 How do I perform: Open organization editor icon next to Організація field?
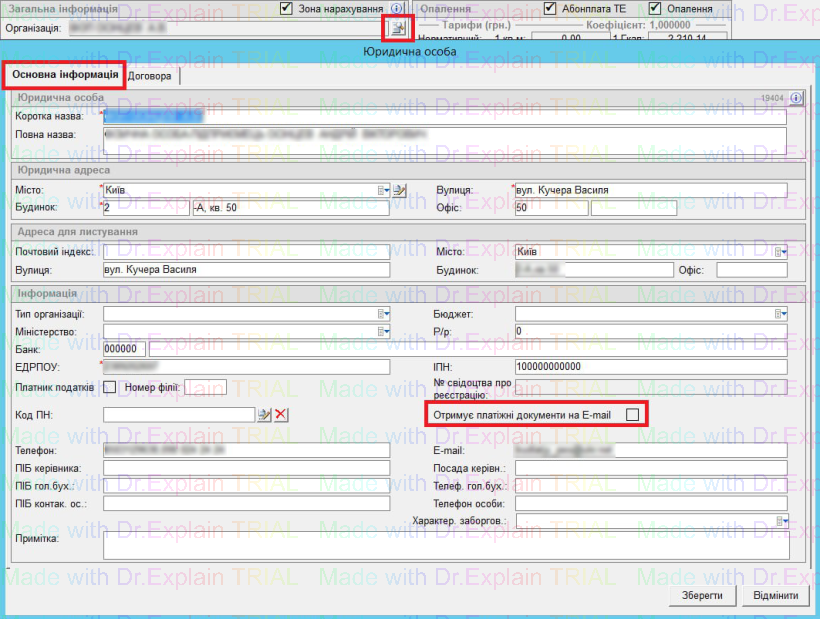398,27
